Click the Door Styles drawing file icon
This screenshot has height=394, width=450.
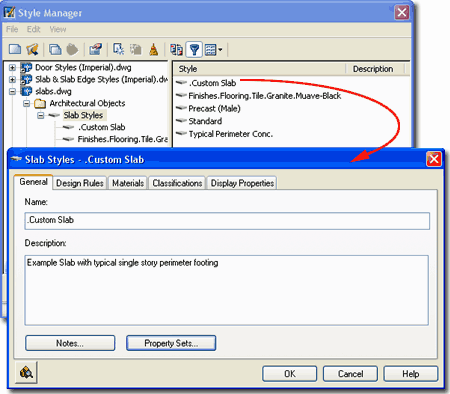tap(26, 68)
